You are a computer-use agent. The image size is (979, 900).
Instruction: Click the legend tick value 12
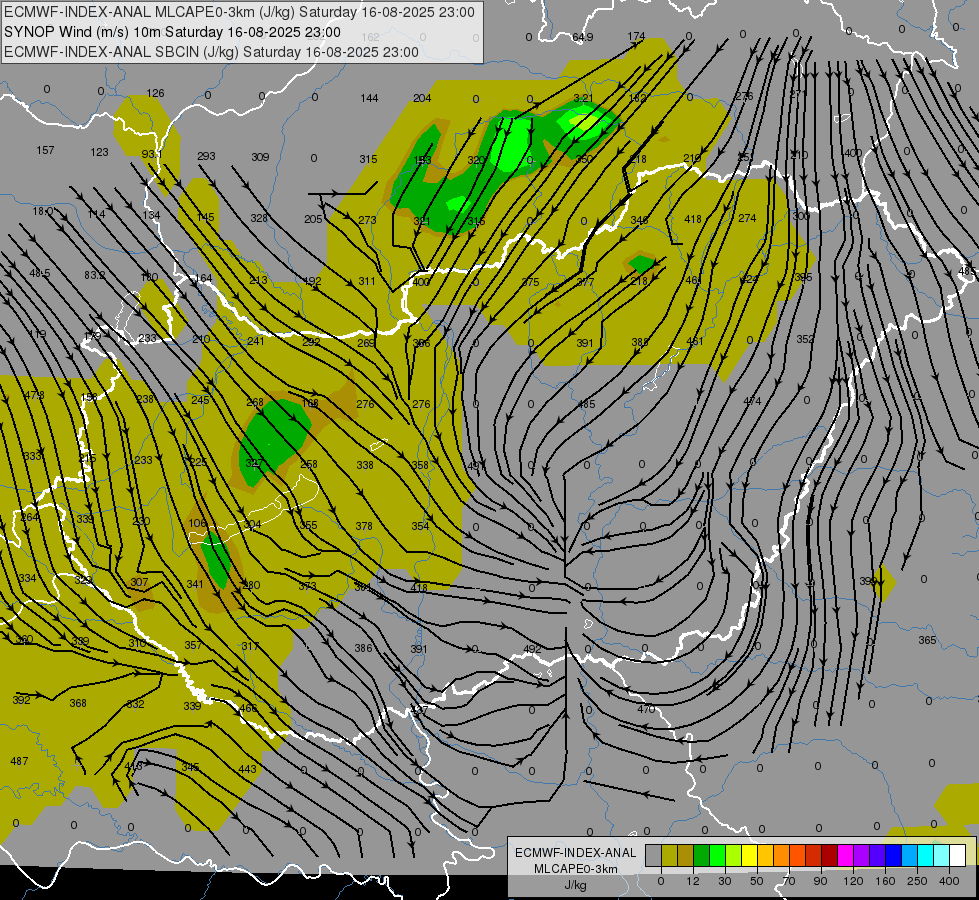point(693,881)
